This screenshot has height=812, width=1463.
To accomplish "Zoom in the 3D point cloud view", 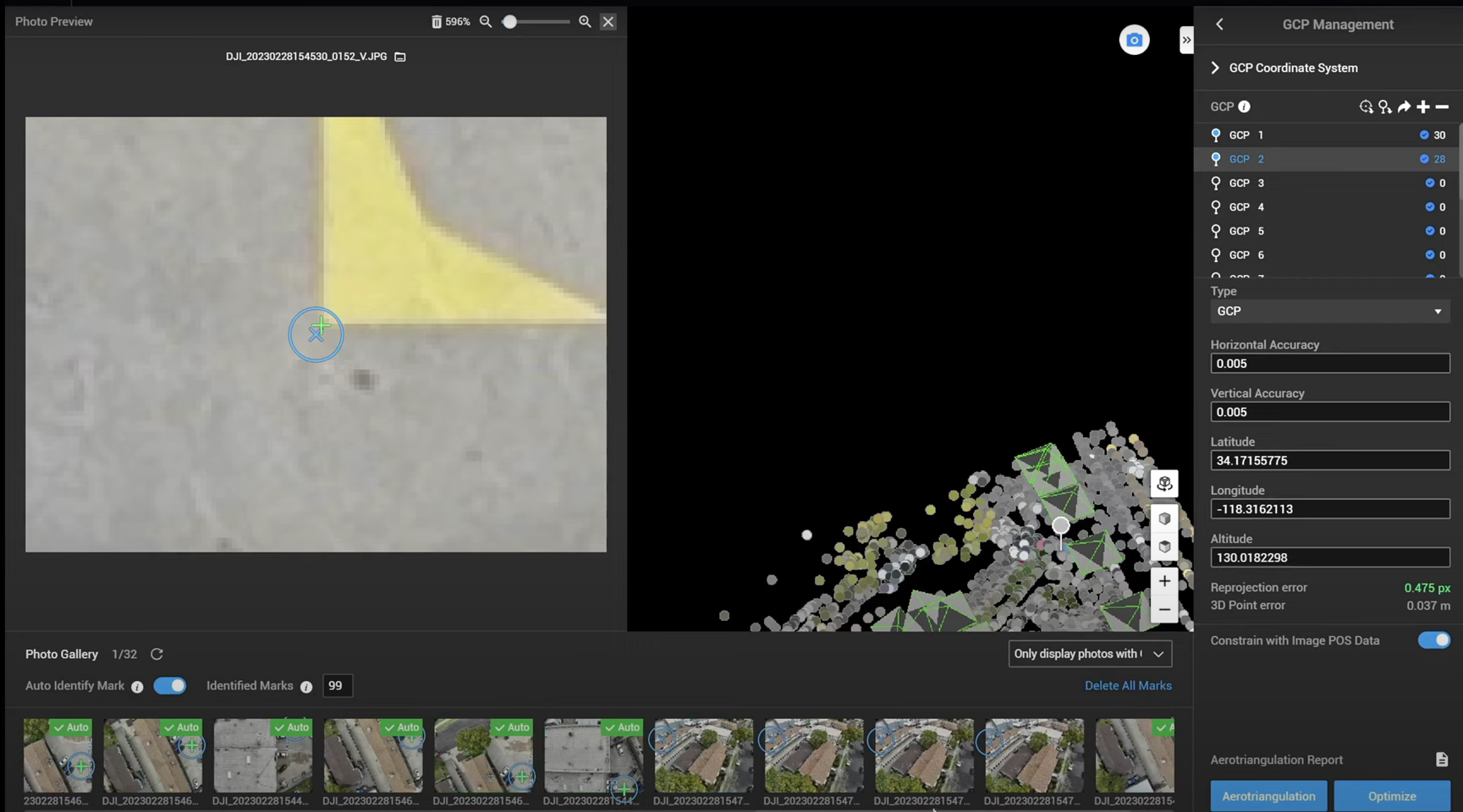I will (1164, 581).
